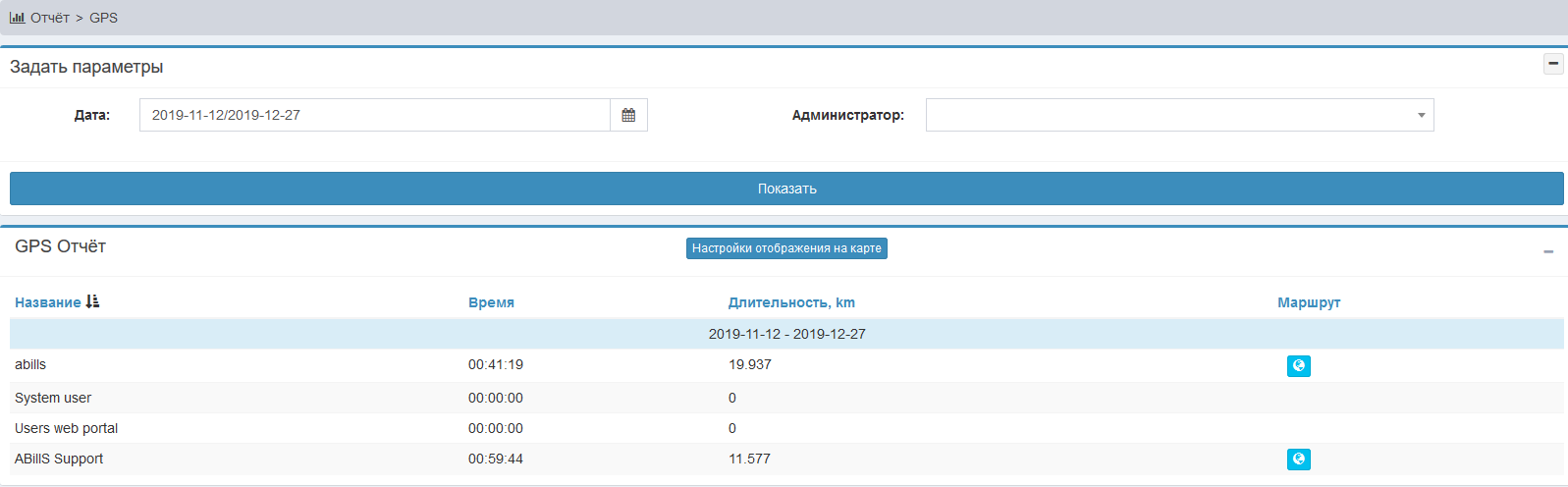Click the chart icon in breadcrumb

(17, 18)
